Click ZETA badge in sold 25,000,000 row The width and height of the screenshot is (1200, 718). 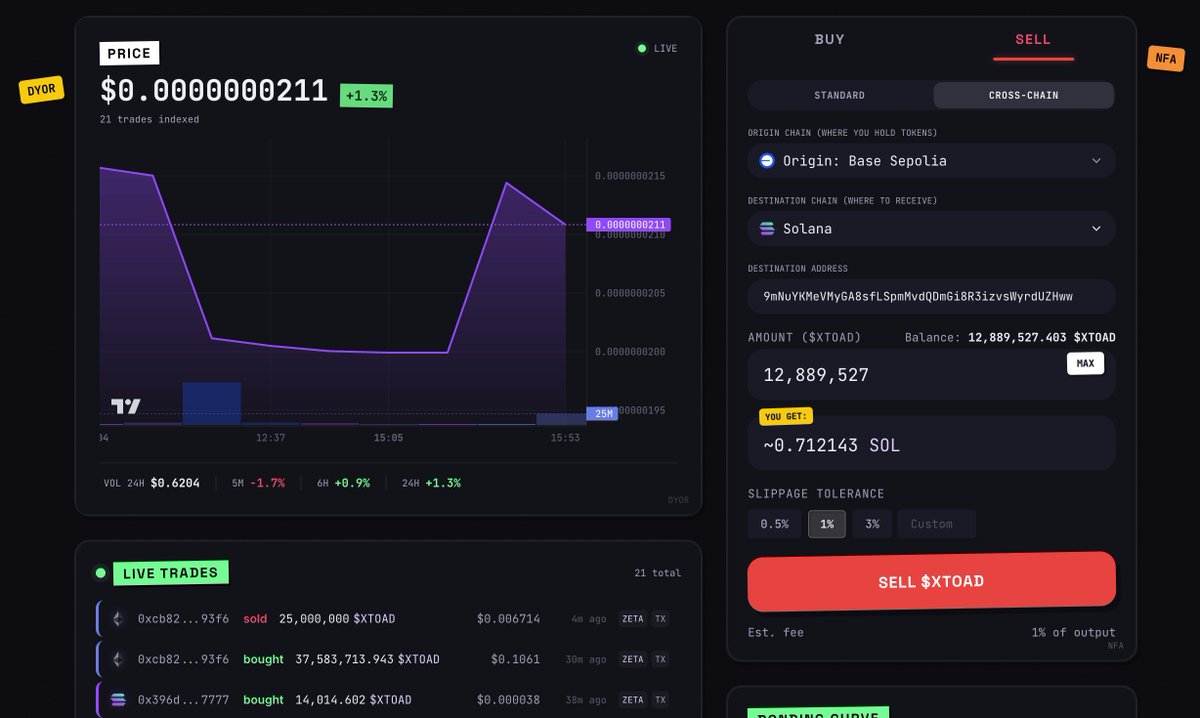(x=632, y=619)
